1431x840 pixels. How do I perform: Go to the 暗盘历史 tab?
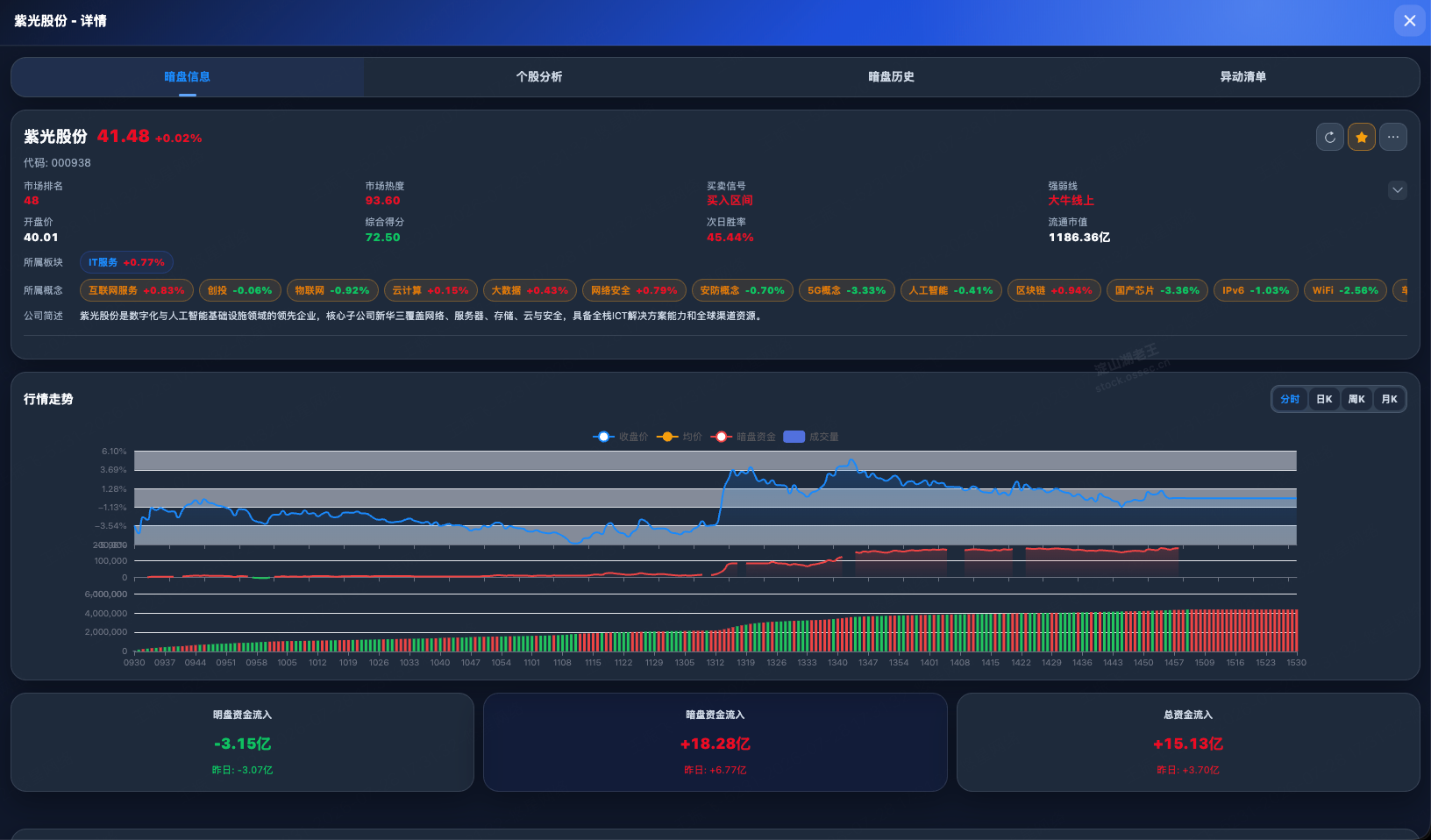pos(892,77)
